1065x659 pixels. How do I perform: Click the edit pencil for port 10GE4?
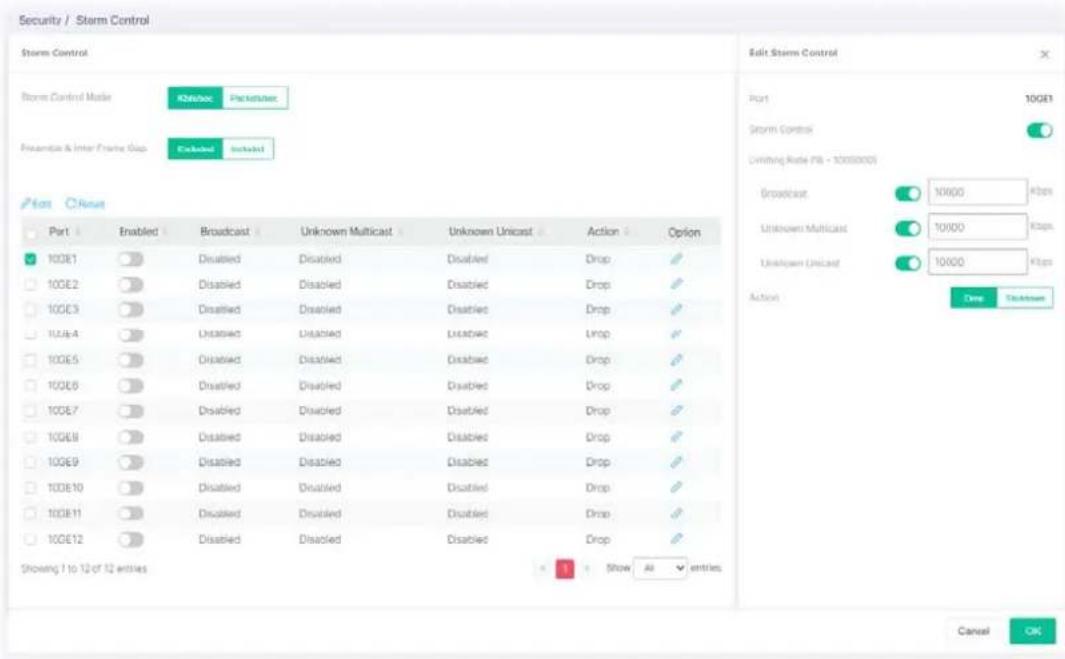(676, 334)
